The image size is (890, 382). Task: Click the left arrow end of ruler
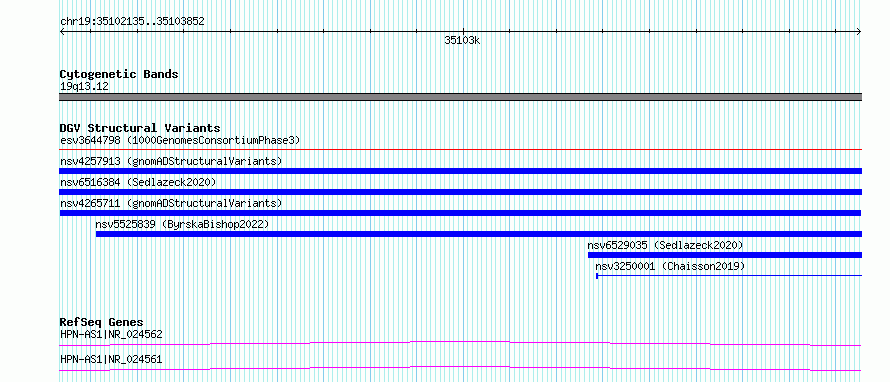(62, 32)
